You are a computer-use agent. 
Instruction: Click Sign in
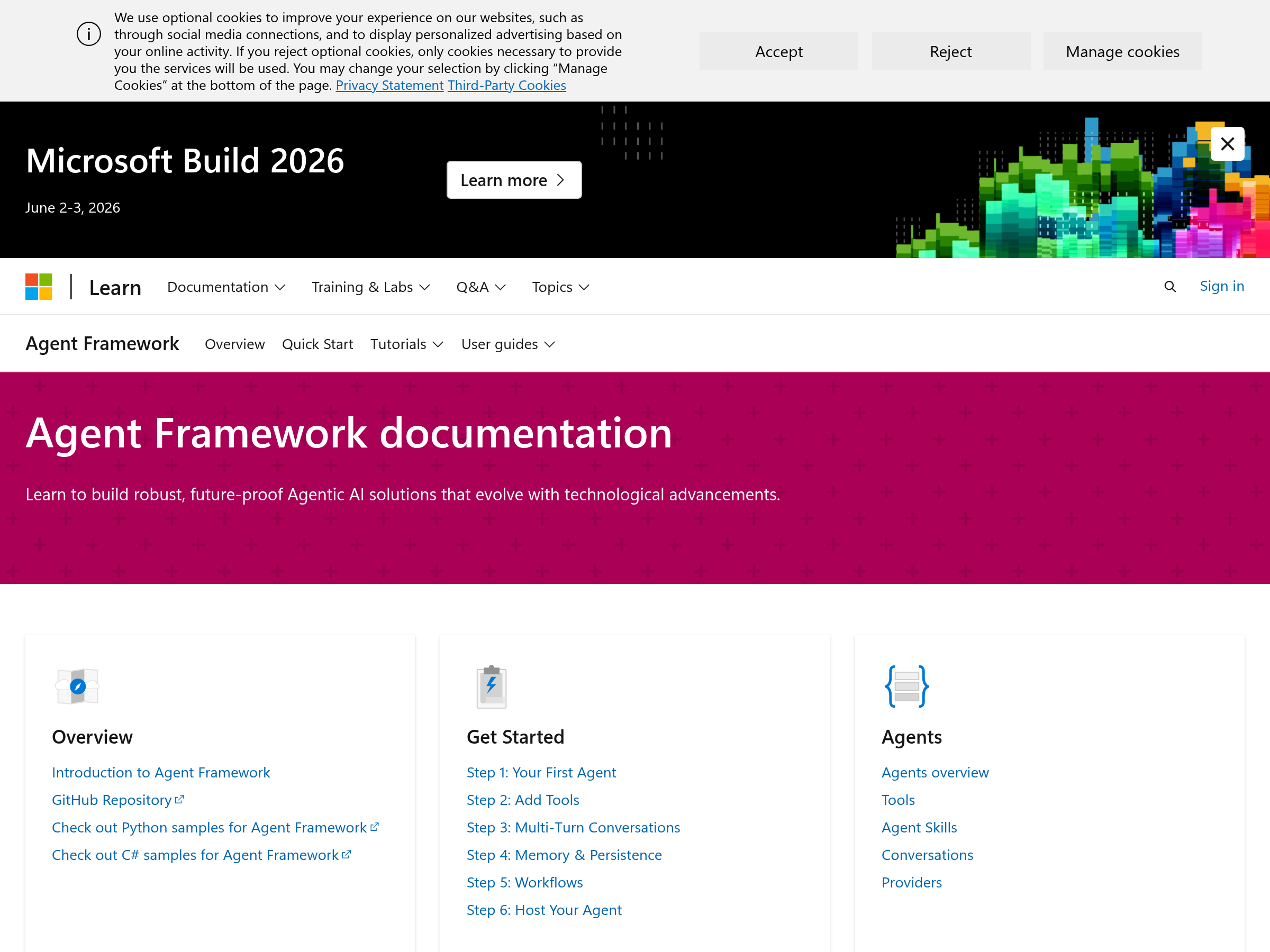click(x=1222, y=286)
